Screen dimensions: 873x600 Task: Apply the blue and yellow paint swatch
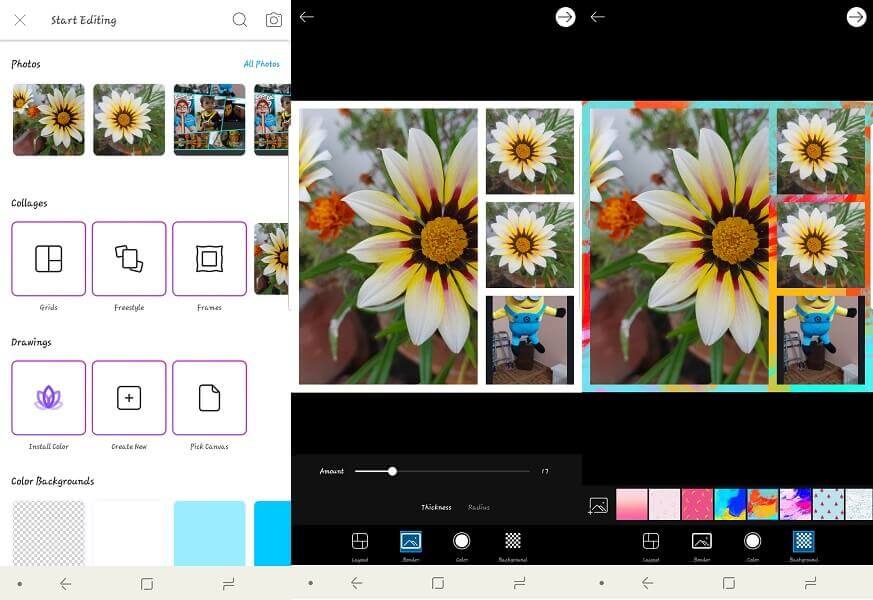click(730, 504)
